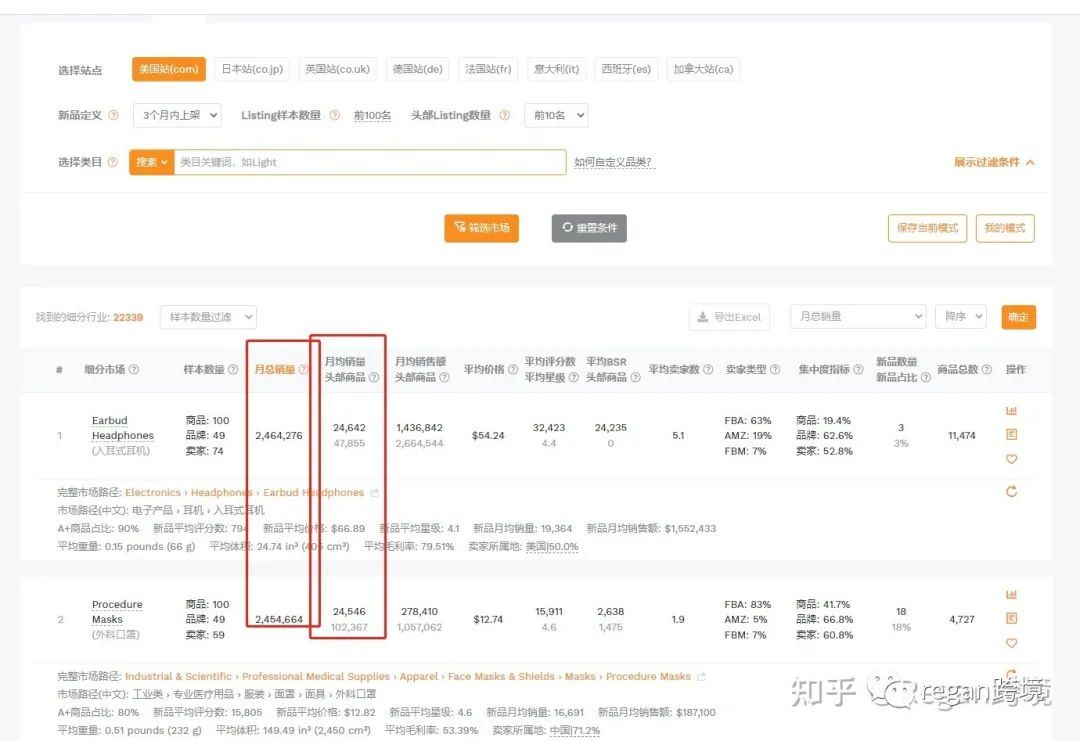Open help icon beside 平均BSR 头部商品 header
This screenshot has height=741, width=1080.
tap(636, 377)
